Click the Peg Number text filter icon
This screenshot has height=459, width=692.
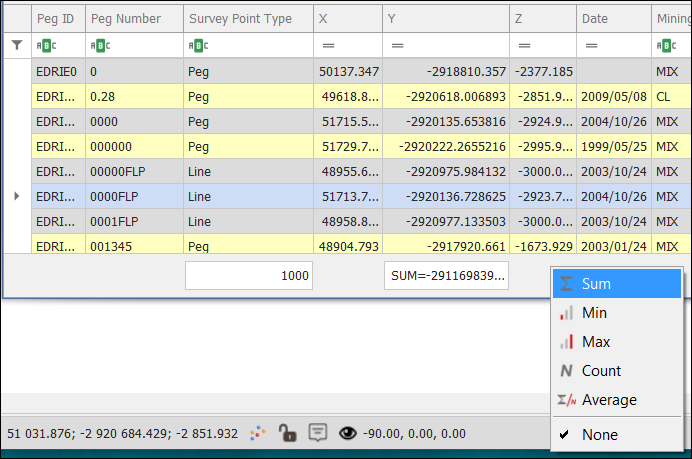click(101, 45)
